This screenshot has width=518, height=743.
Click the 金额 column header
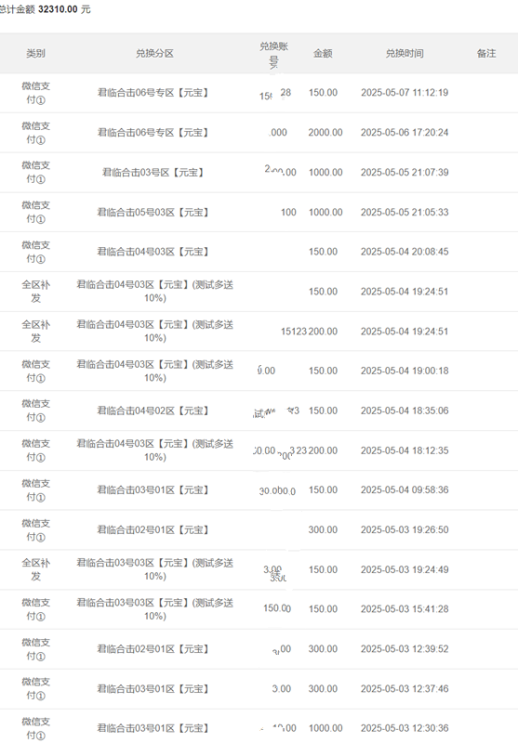pos(323,53)
